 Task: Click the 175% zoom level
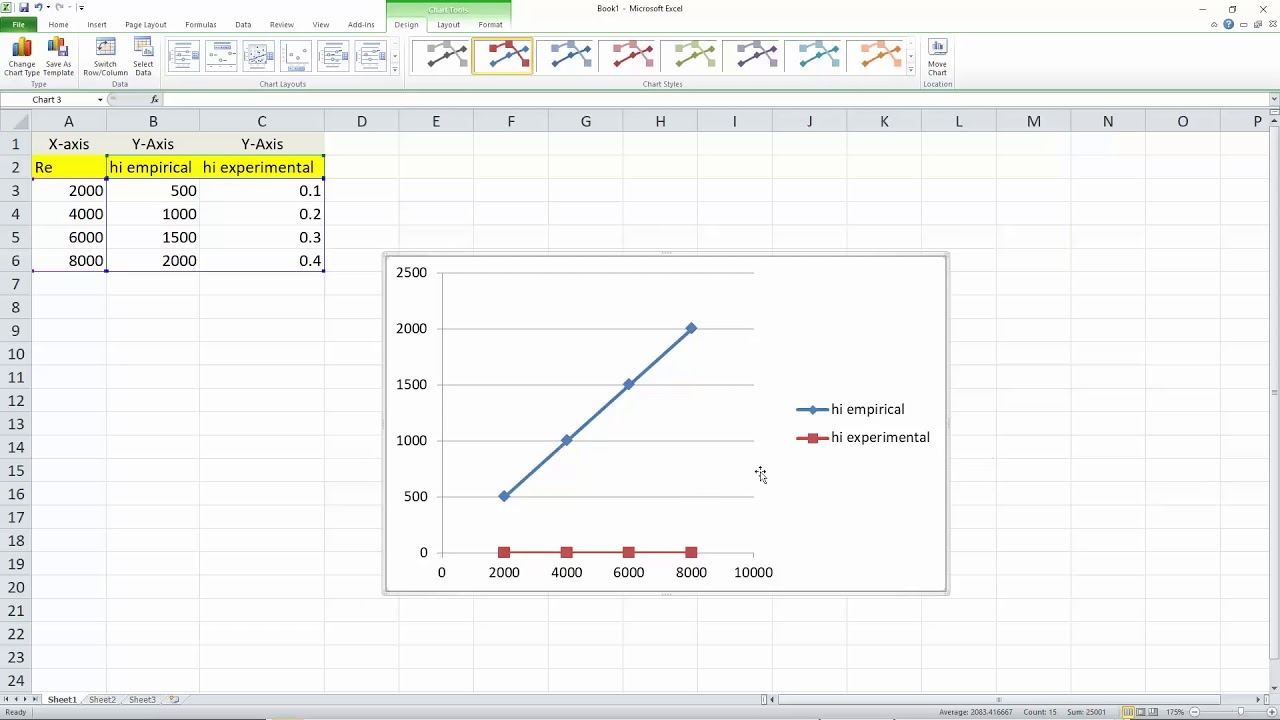1174,712
